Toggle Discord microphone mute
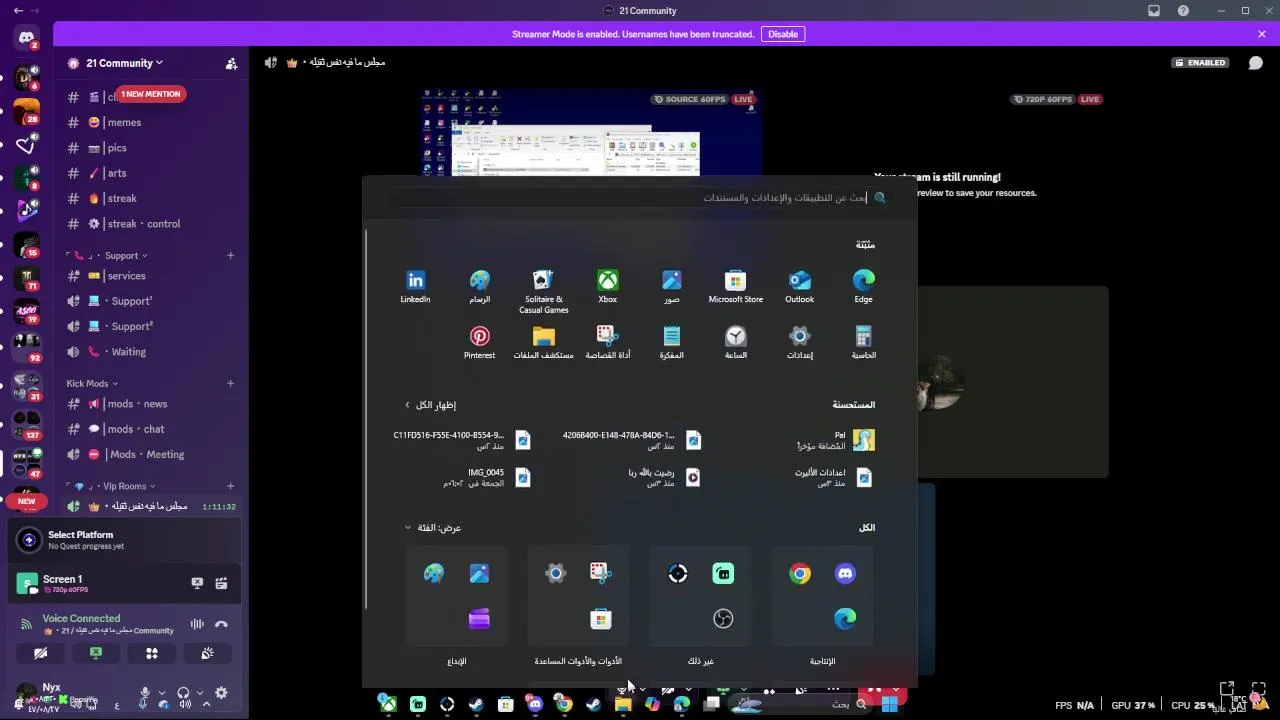Screen dimensions: 1280x720 point(145,693)
